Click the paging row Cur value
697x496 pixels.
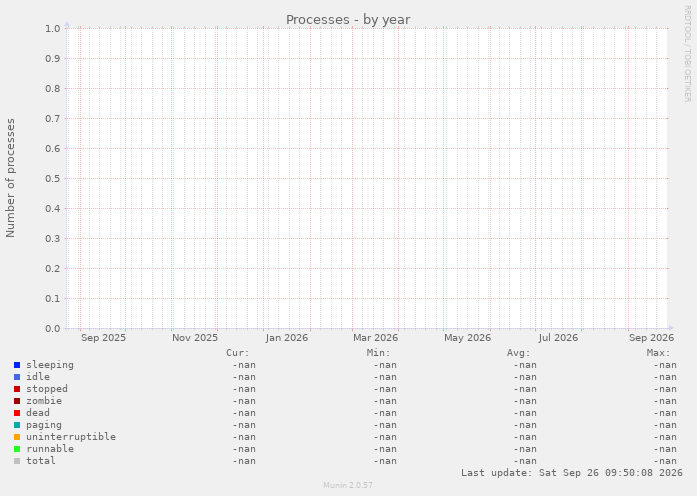pos(244,425)
